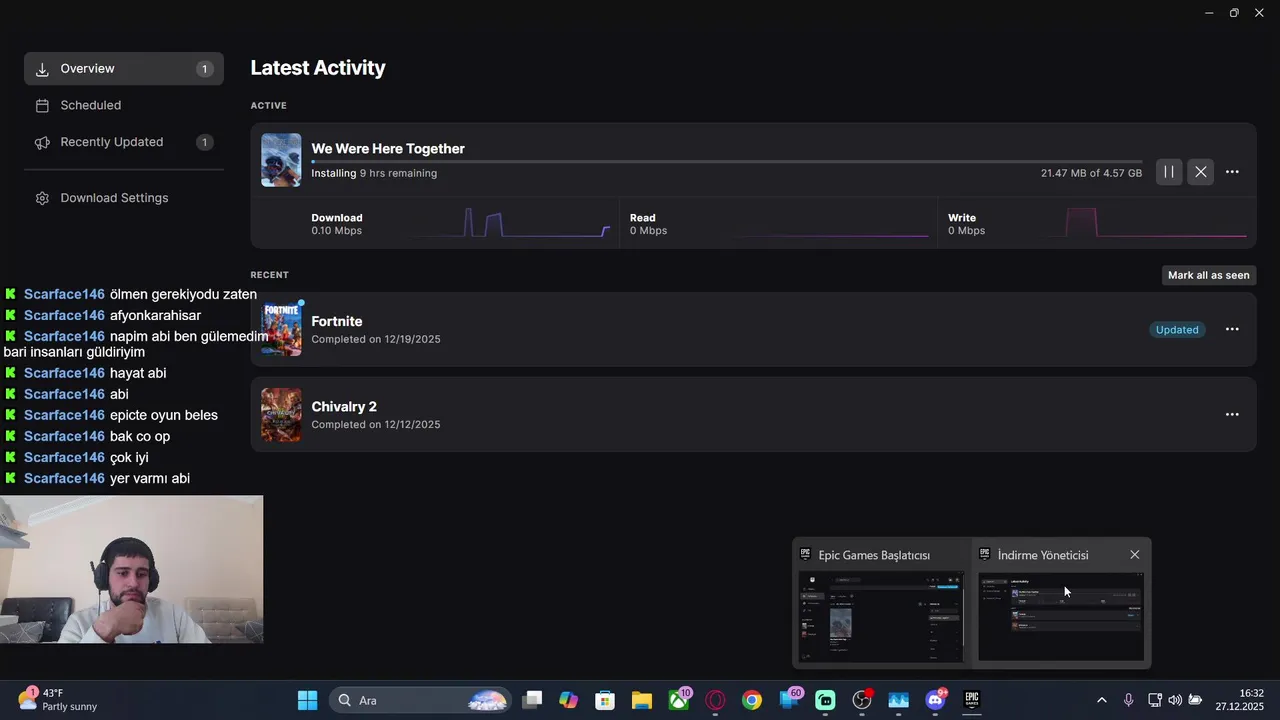Close the İndirme Yöneticisi preview
1280x720 pixels.
point(1134,555)
